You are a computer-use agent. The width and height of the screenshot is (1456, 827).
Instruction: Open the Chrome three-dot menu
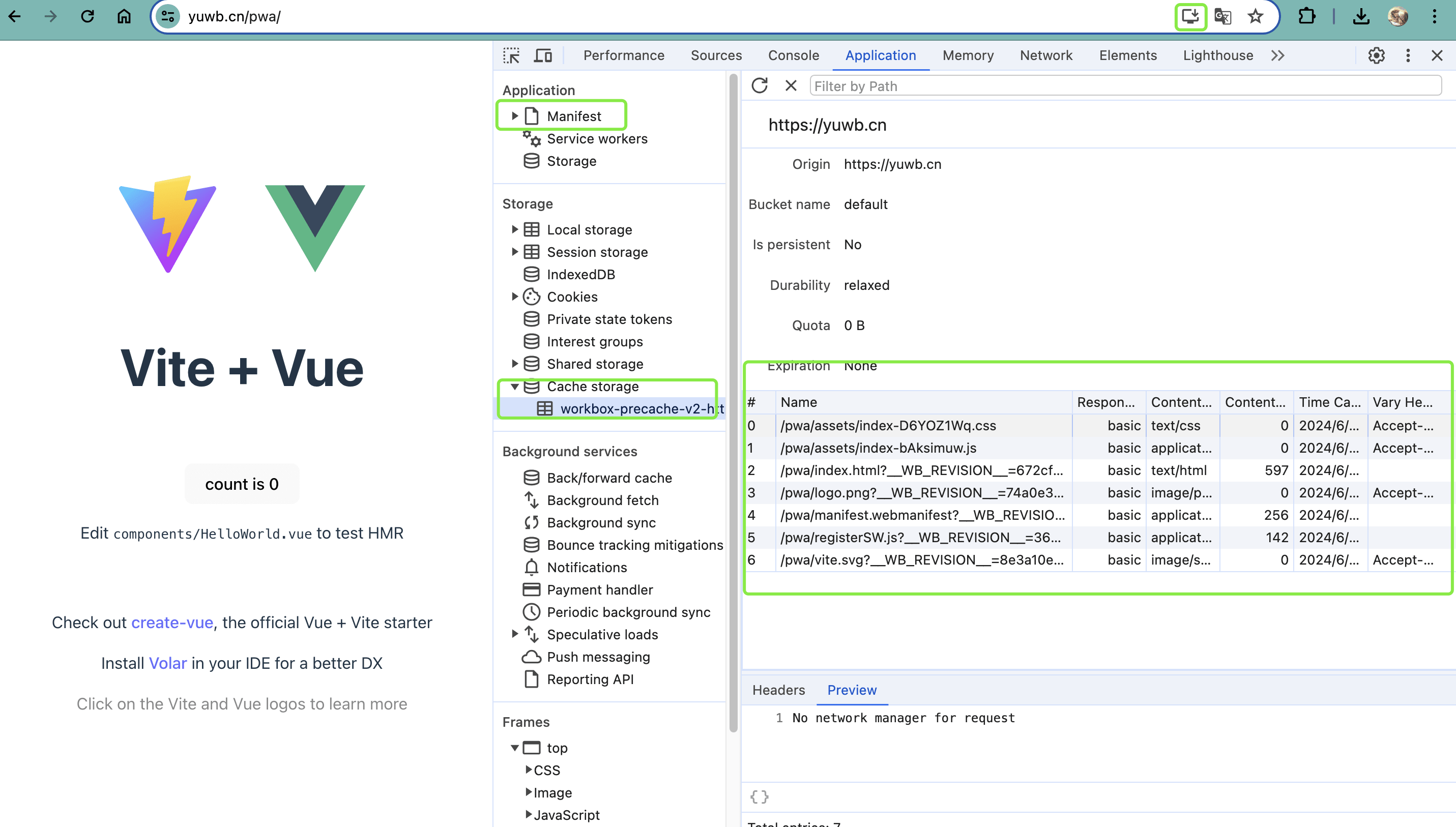click(x=1435, y=16)
